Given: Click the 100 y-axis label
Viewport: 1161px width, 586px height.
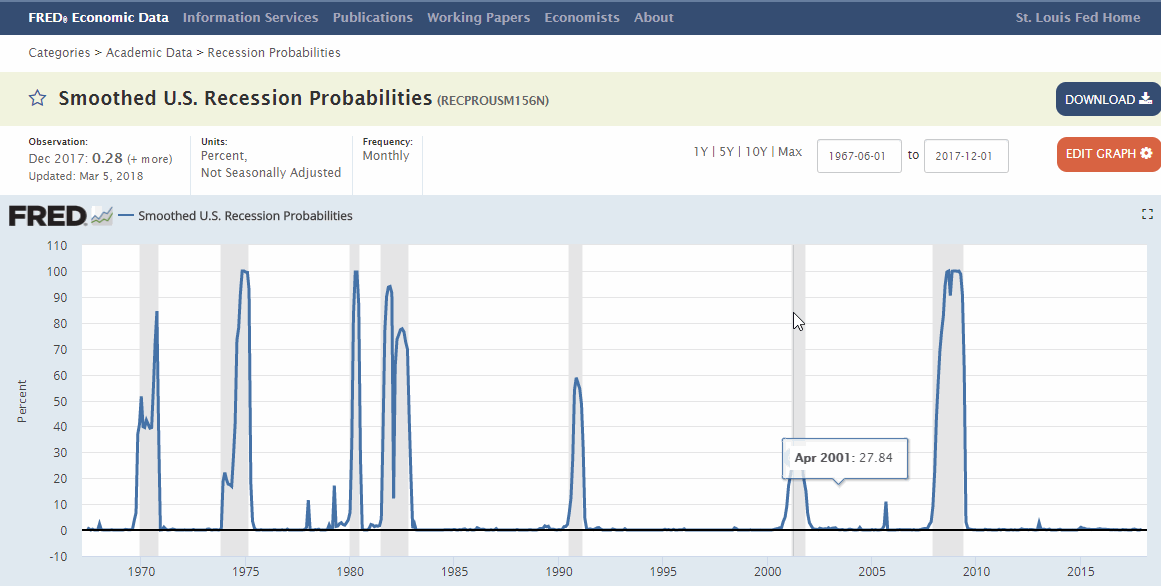Looking at the screenshot, I should [57, 271].
